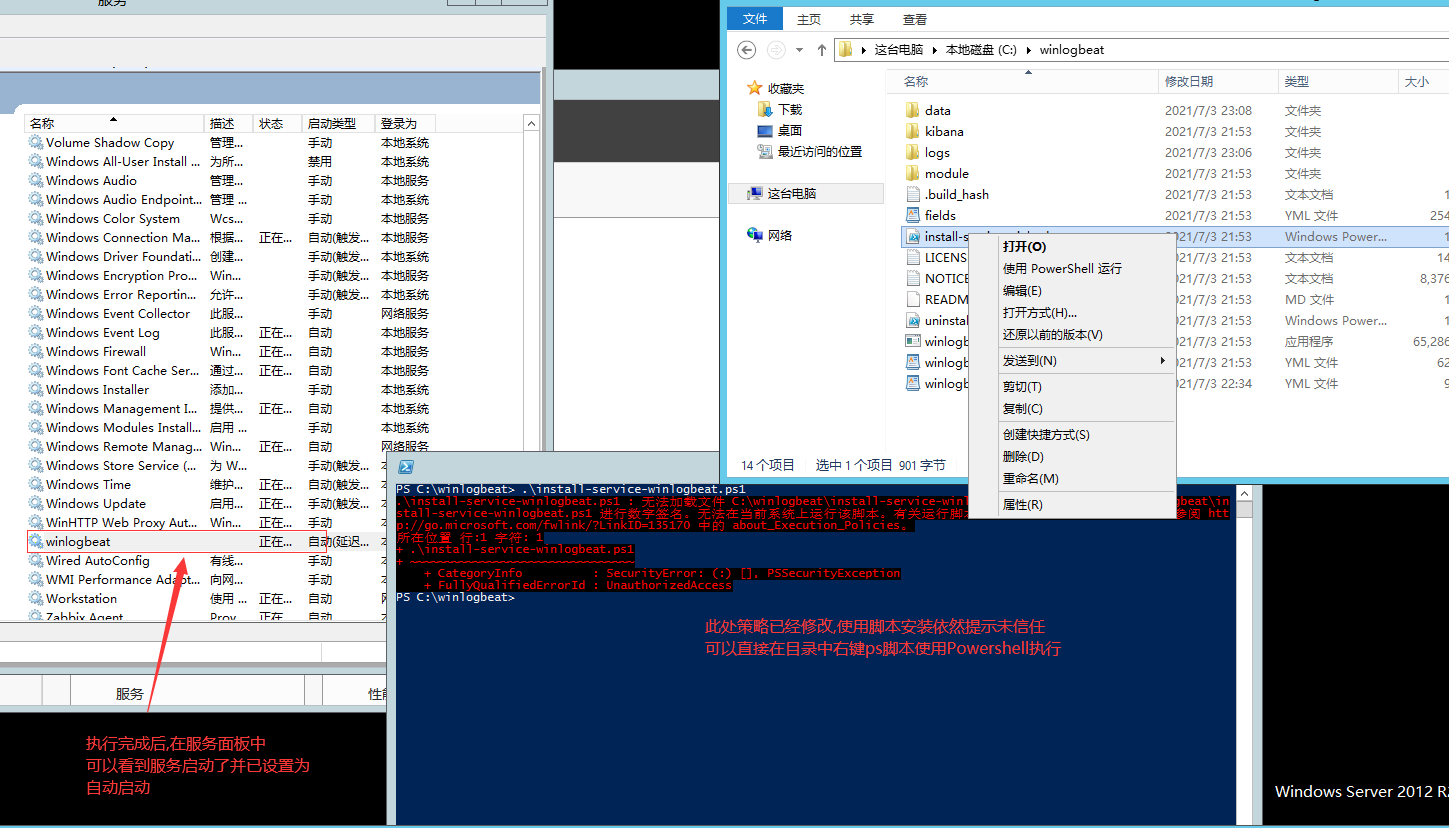Open the data folder icon
This screenshot has height=828, width=1449.
(x=912, y=110)
